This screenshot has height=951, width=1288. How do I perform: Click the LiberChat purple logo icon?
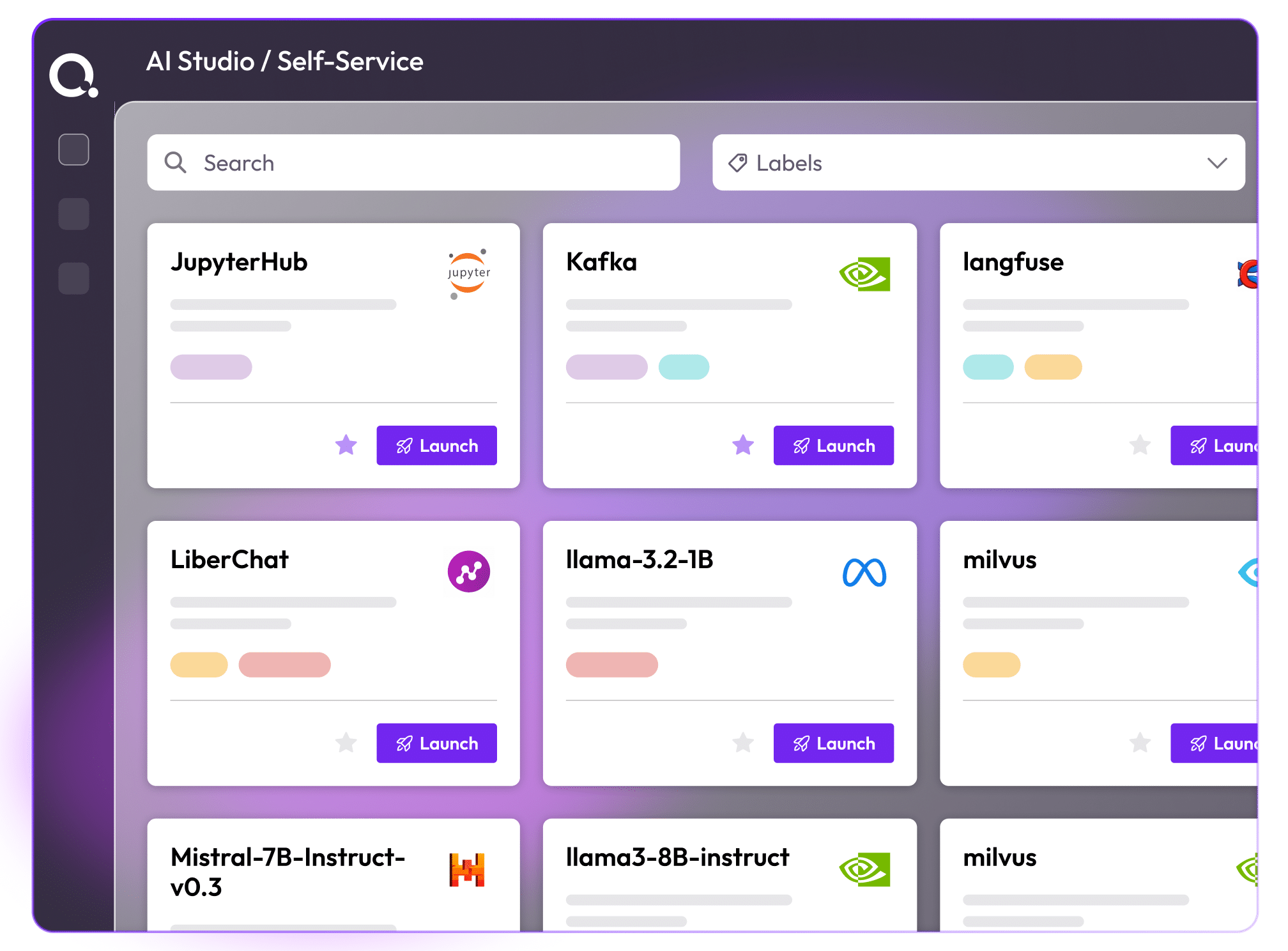pos(468,571)
